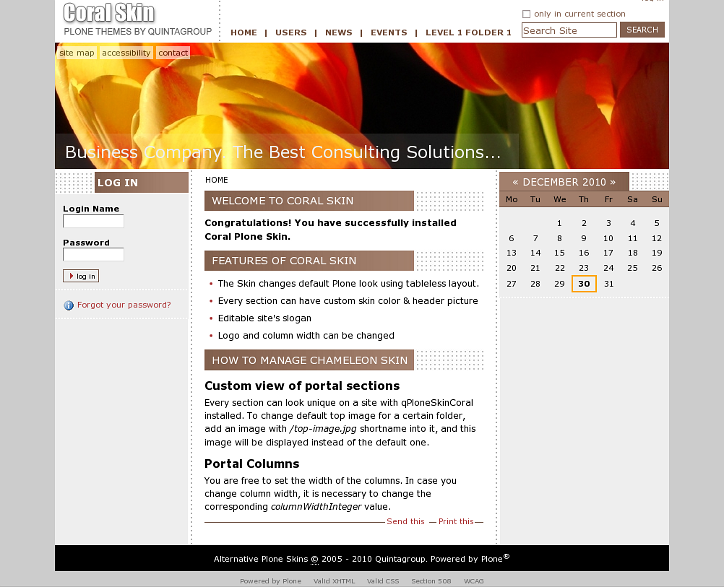Open the accessibility link
The image size is (724, 587).
tap(126, 53)
